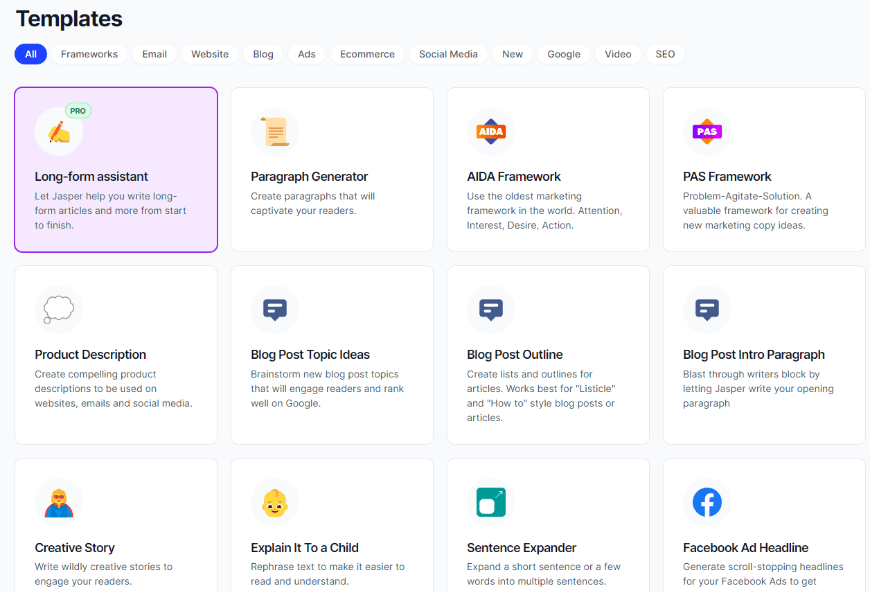Switch to the Frameworks category tab
The image size is (870, 592).
tap(89, 54)
